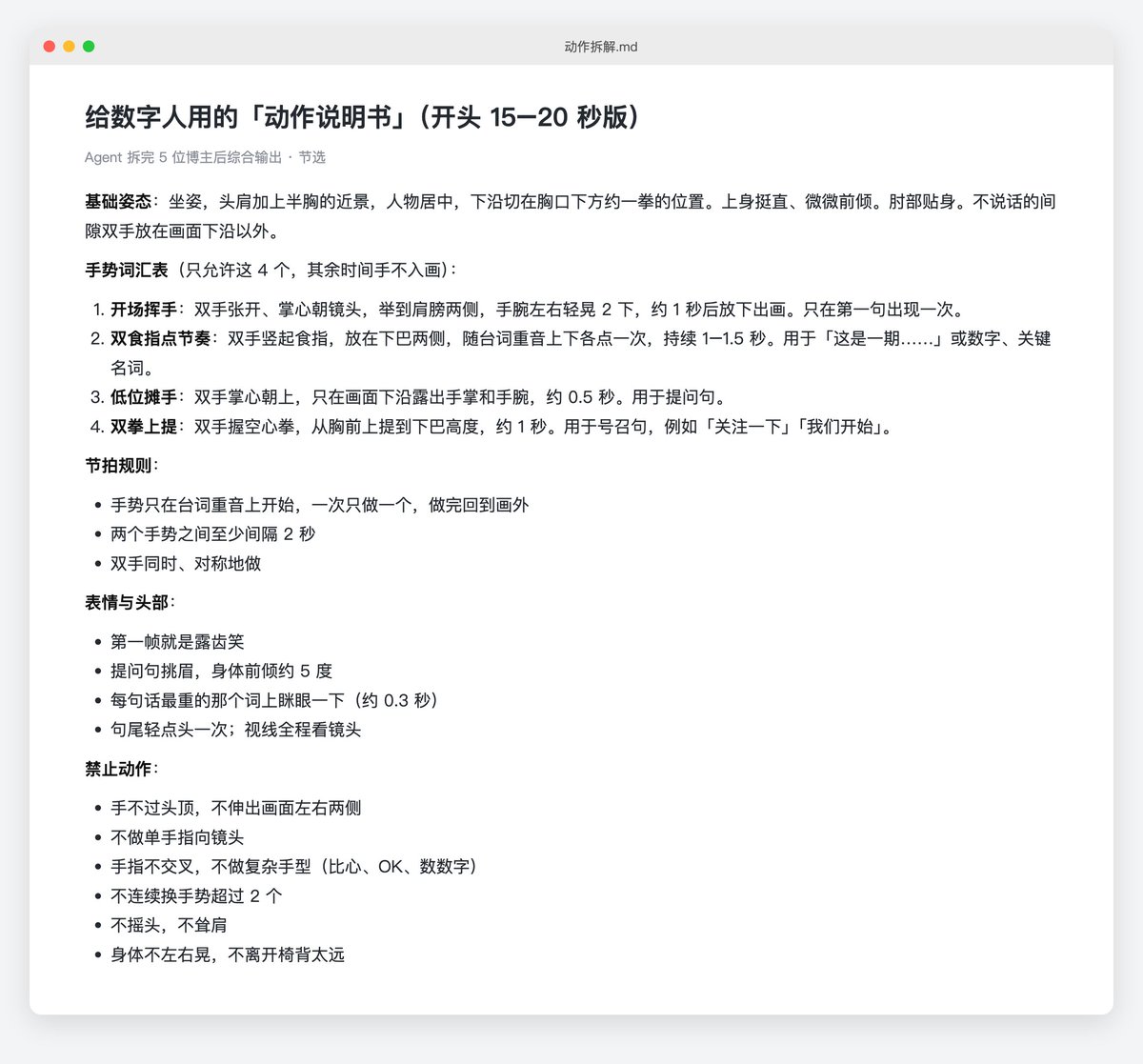Click the text 名词。 under 双食指点节奏
Viewport: 1143px width, 1064px height.
(x=131, y=368)
